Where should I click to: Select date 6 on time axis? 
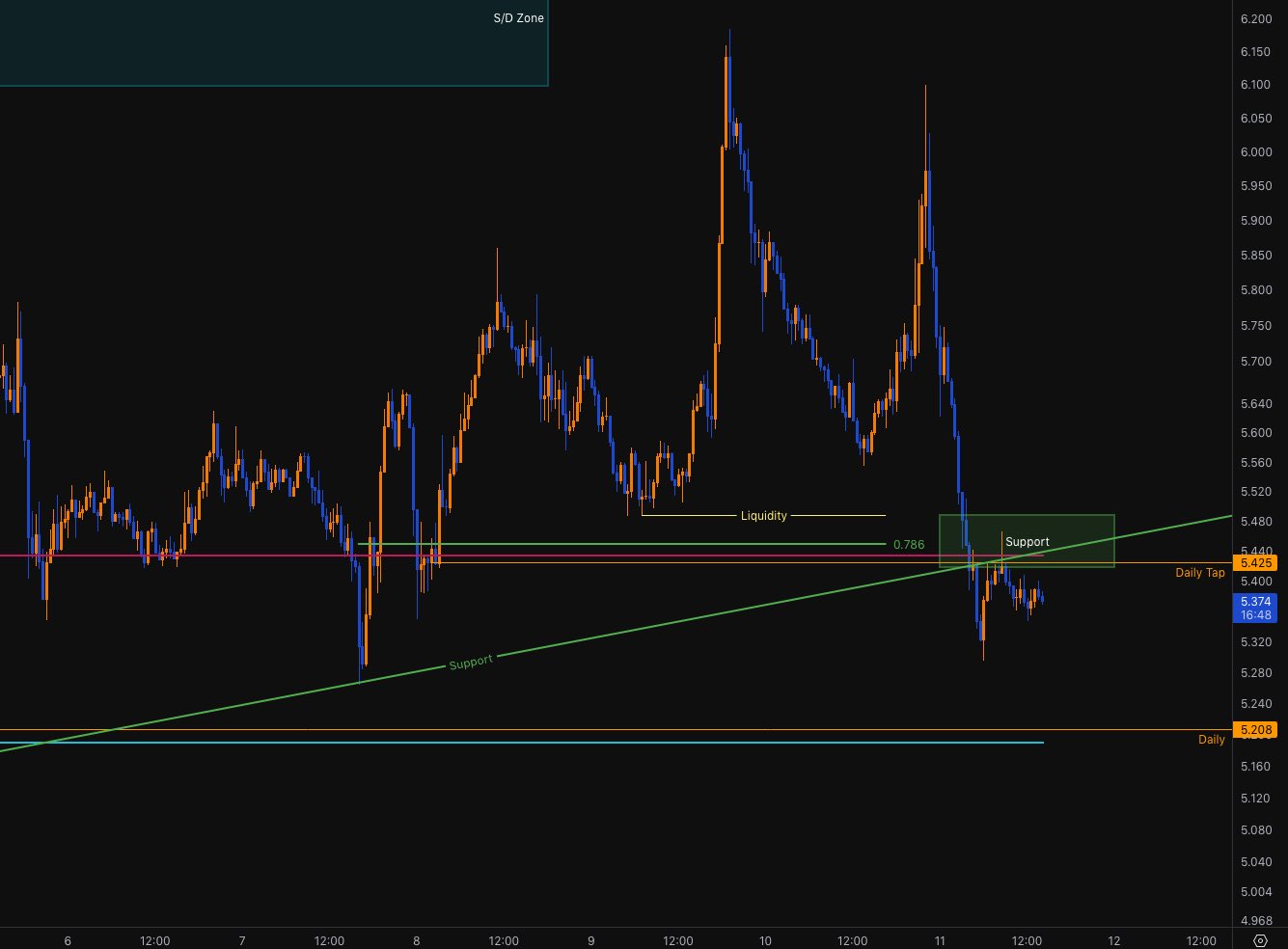[x=68, y=941]
